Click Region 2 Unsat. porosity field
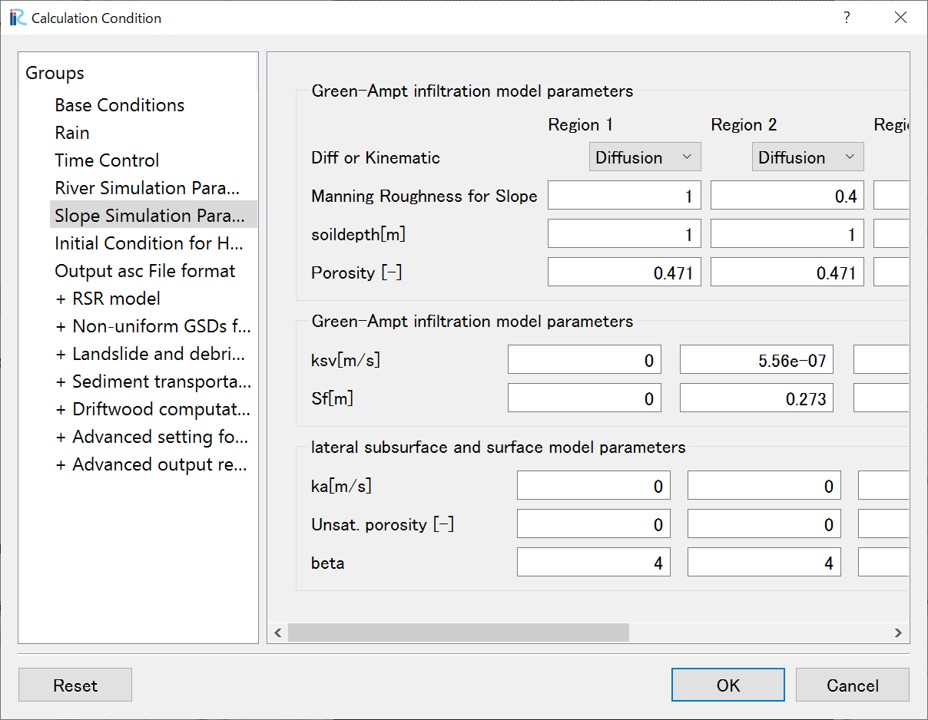The image size is (928, 720). (764, 524)
